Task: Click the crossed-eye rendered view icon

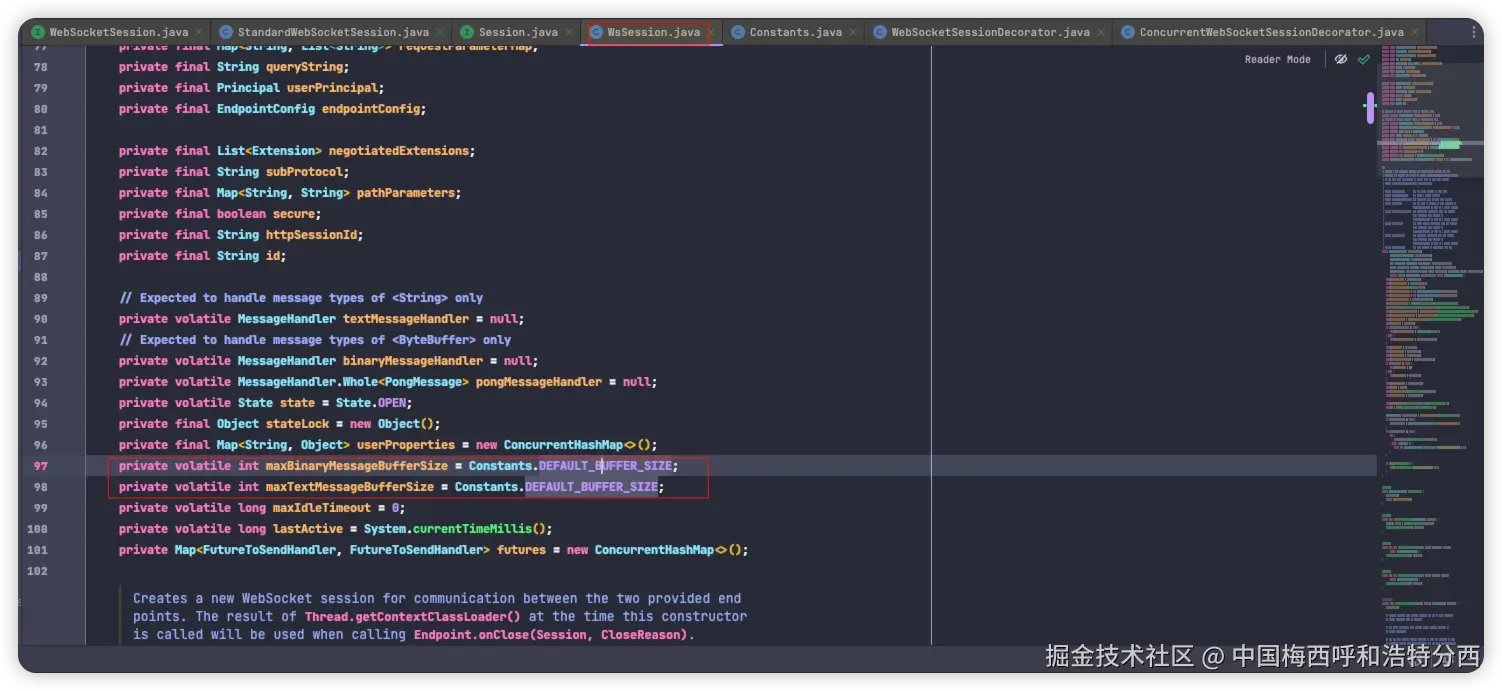Action: pyautogui.click(x=1341, y=59)
